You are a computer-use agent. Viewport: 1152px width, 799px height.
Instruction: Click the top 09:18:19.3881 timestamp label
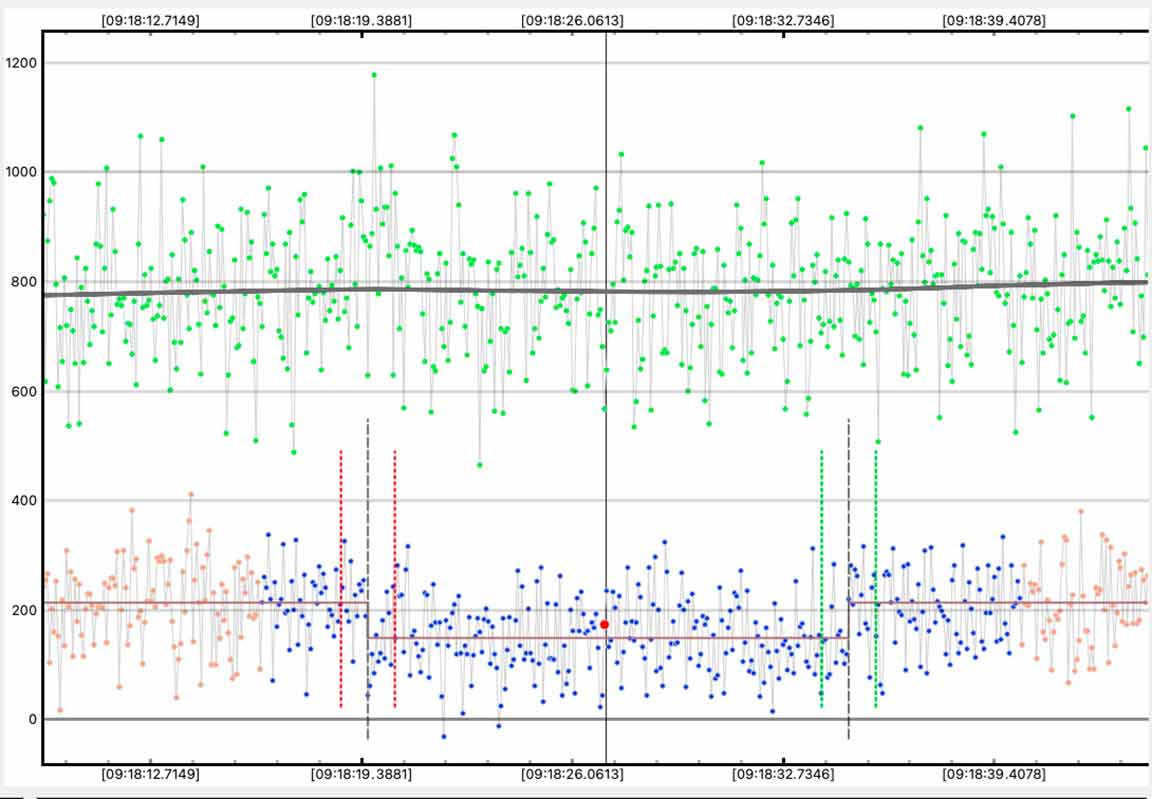point(361,19)
